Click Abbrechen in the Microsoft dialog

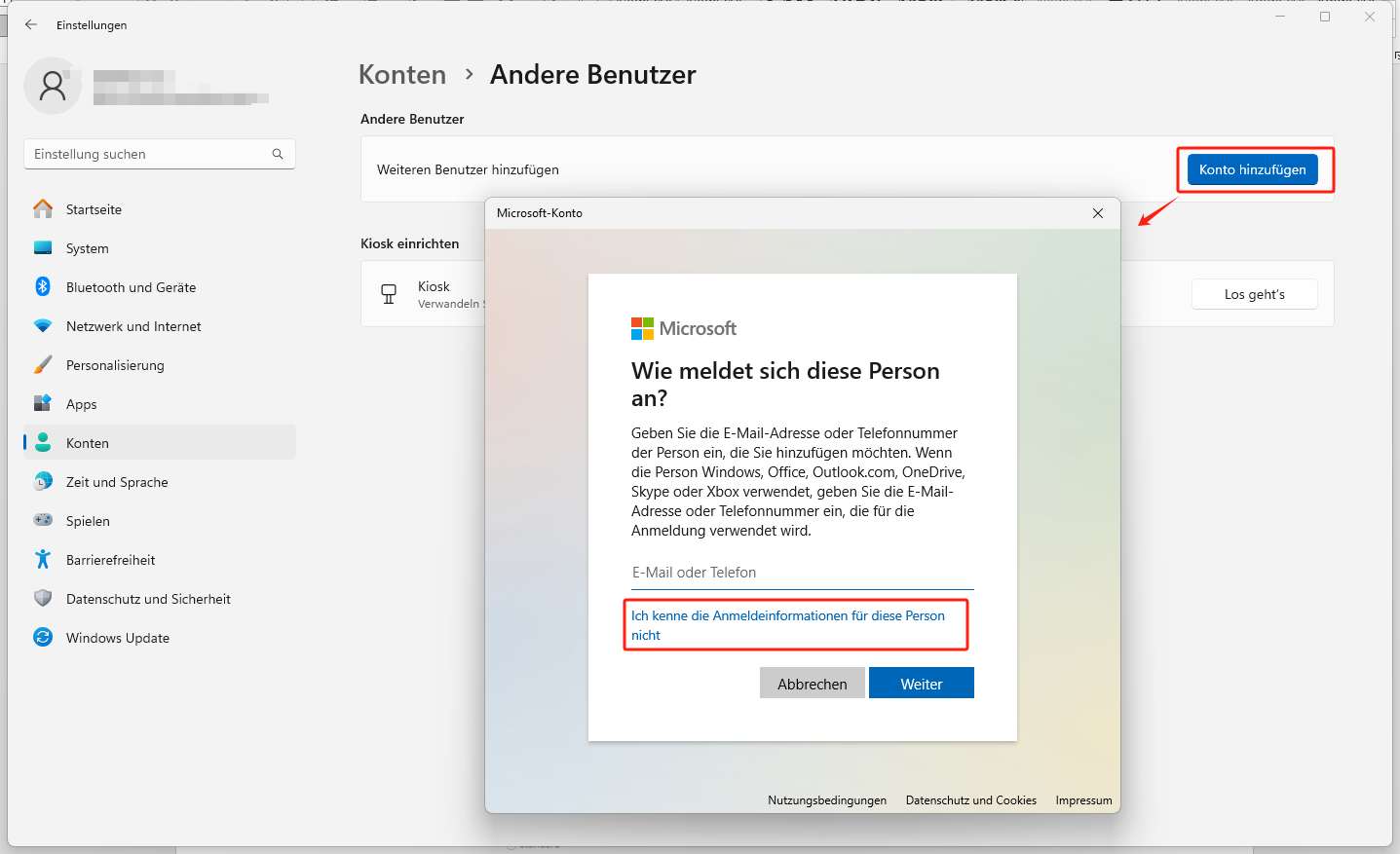click(x=813, y=684)
